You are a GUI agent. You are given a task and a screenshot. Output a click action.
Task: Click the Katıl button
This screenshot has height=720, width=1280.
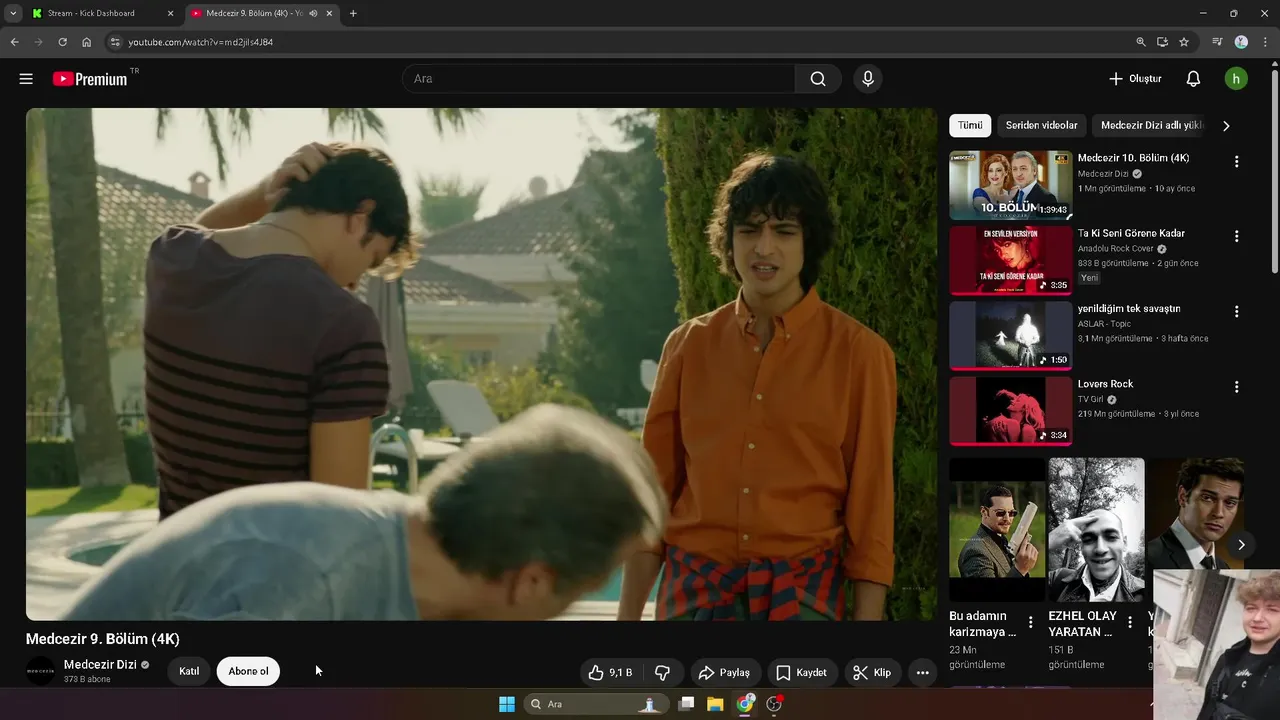pyautogui.click(x=189, y=671)
